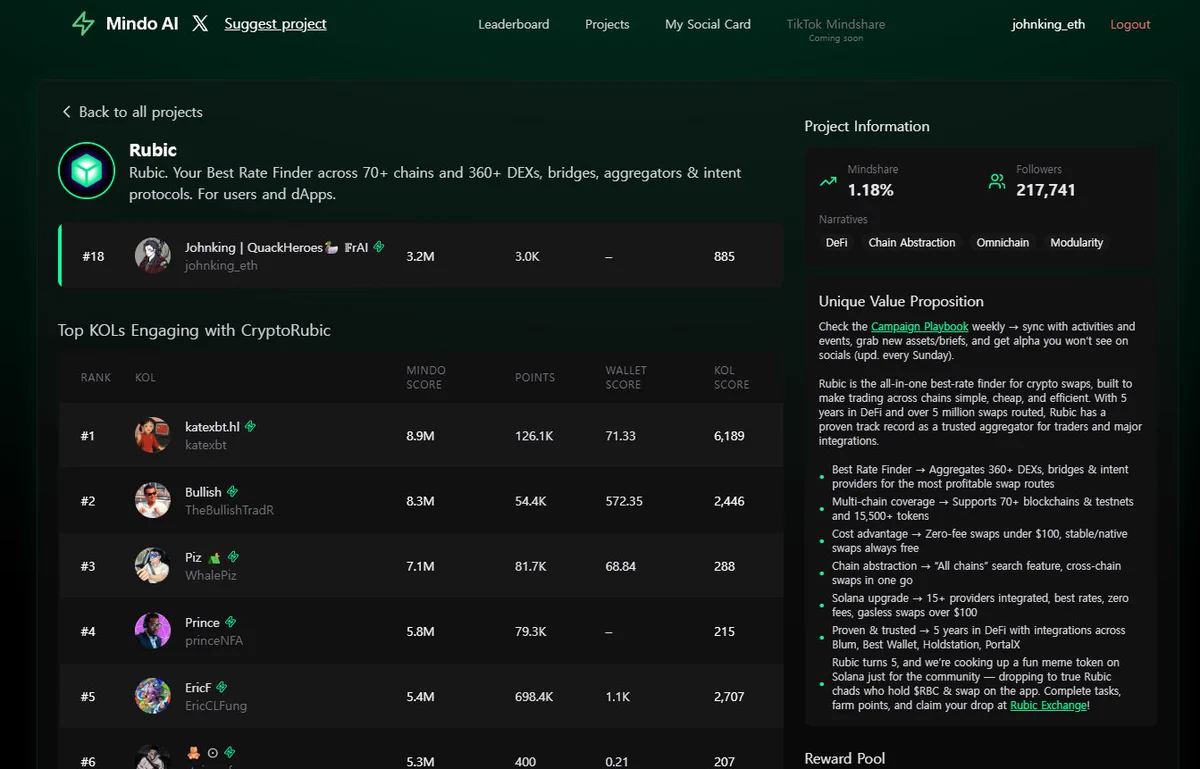This screenshot has height=769, width=1200.
Task: Click the 217,741 followers value
Action: pos(1046,190)
